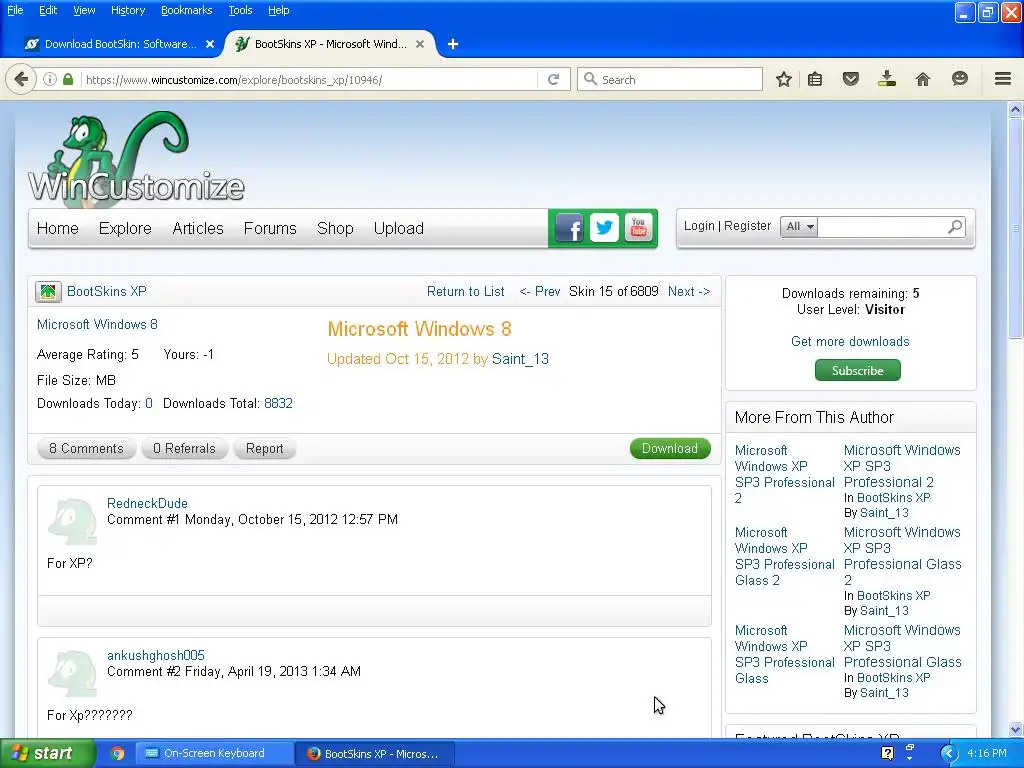Click the WinCustomize gecko logo
The width and height of the screenshot is (1024, 768).
click(x=136, y=157)
